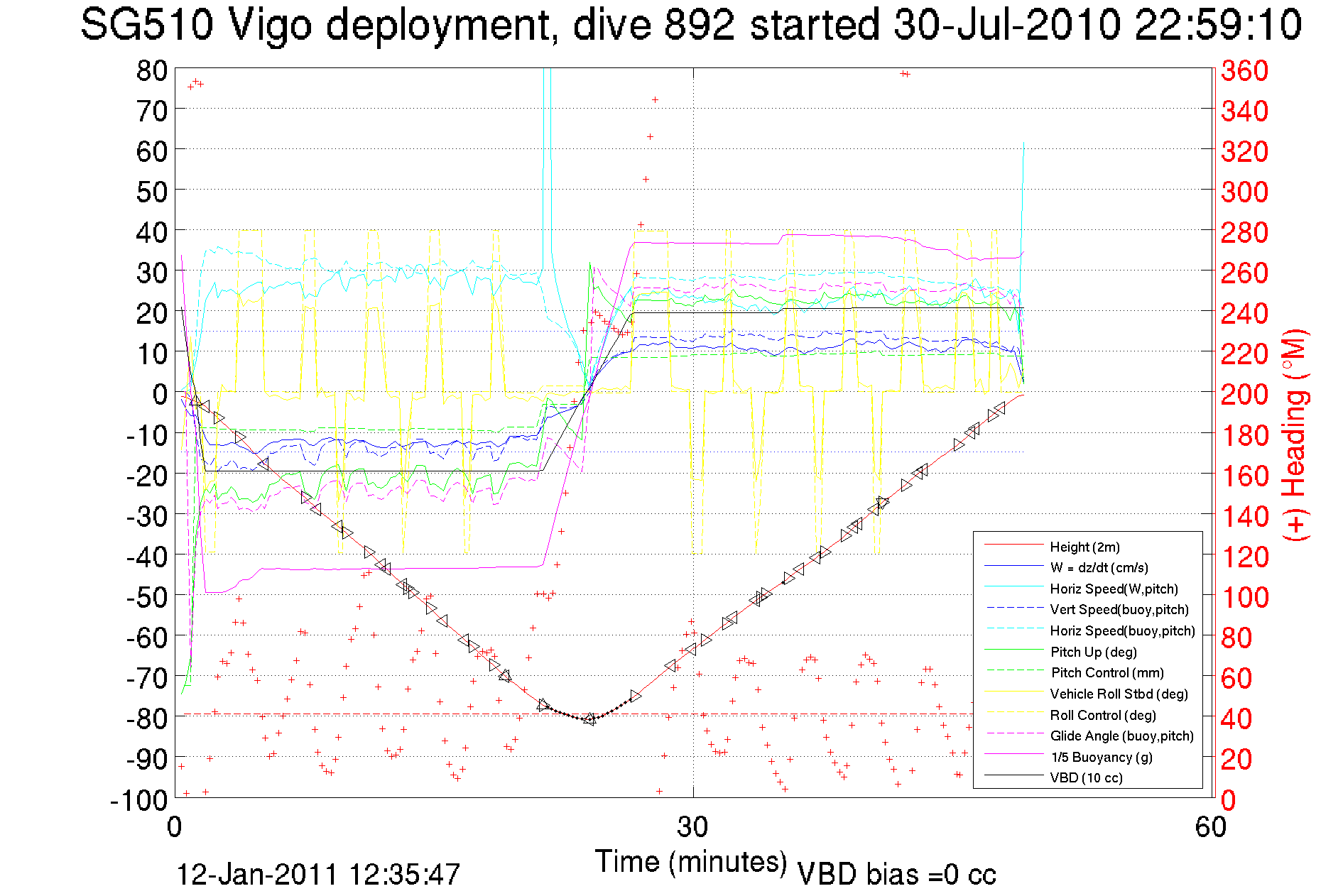The image size is (1343, 896).
Task: Click the plot title 'SG510 Vigo deployment'
Action: click(x=315, y=25)
